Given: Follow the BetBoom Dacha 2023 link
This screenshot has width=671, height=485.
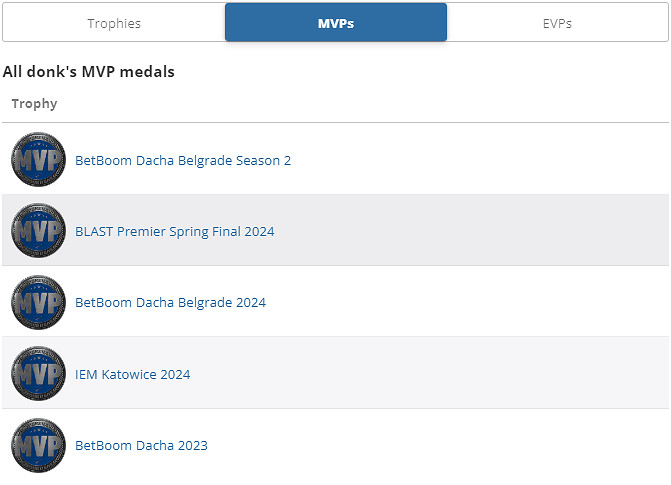Looking at the screenshot, I should 142,445.
